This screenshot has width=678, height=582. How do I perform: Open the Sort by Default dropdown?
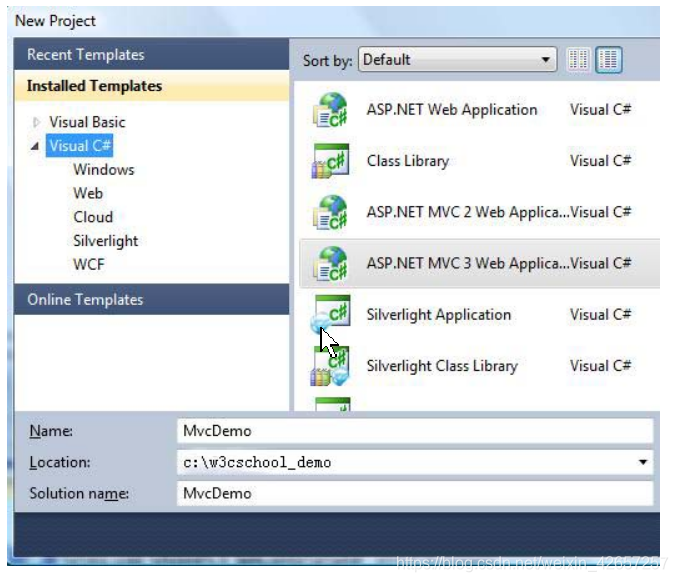(x=457, y=60)
